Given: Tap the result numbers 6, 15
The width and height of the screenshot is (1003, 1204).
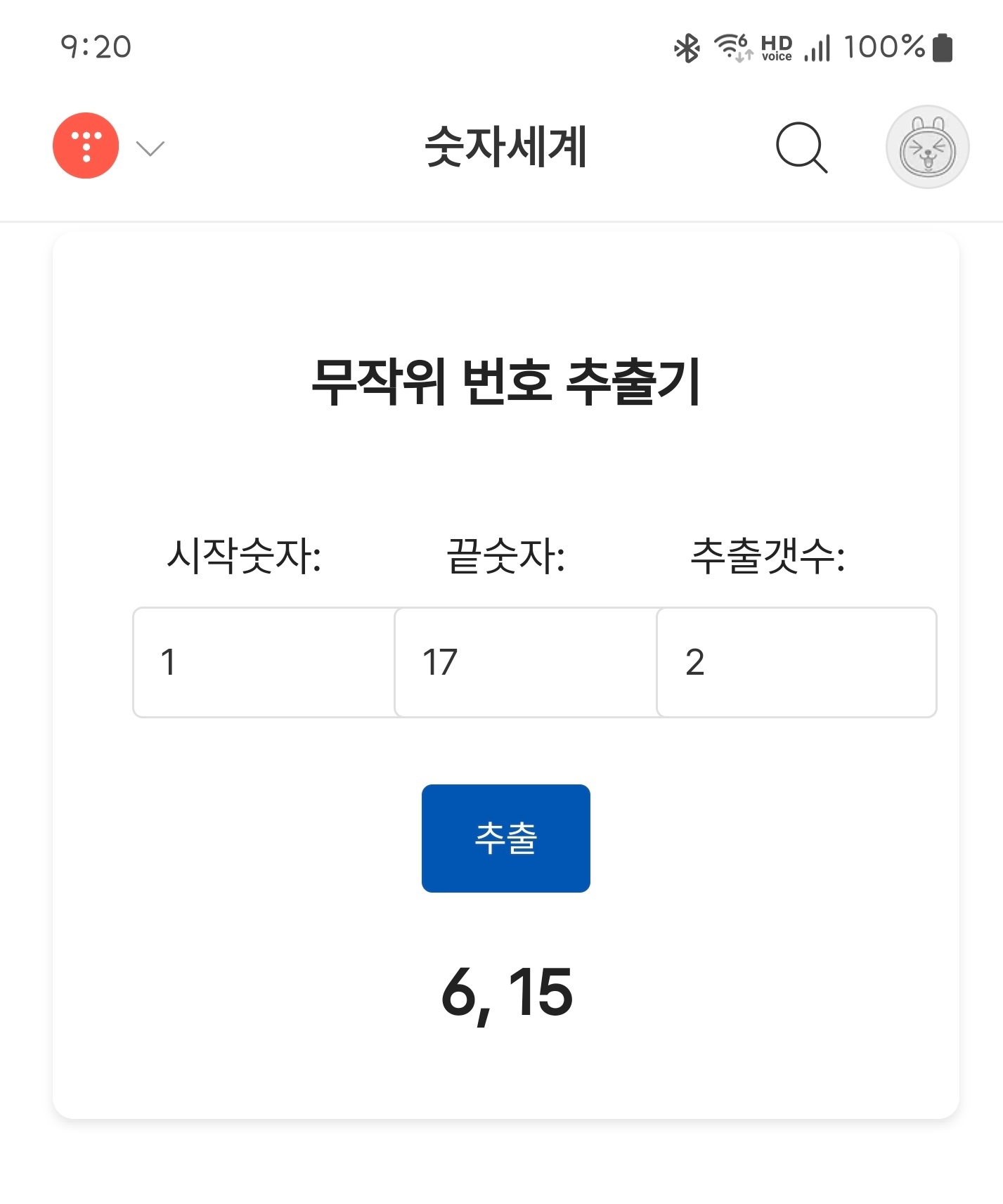Looking at the screenshot, I should point(507,992).
